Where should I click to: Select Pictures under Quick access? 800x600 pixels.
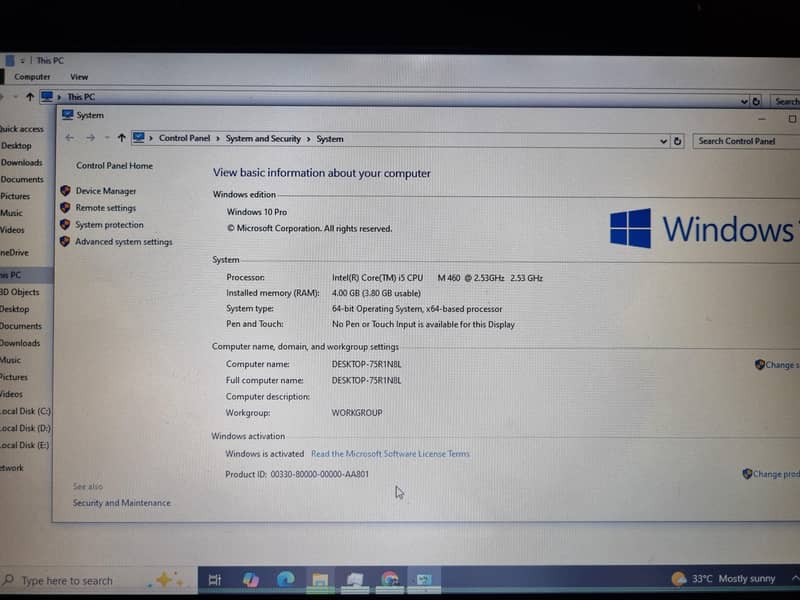coord(15,196)
